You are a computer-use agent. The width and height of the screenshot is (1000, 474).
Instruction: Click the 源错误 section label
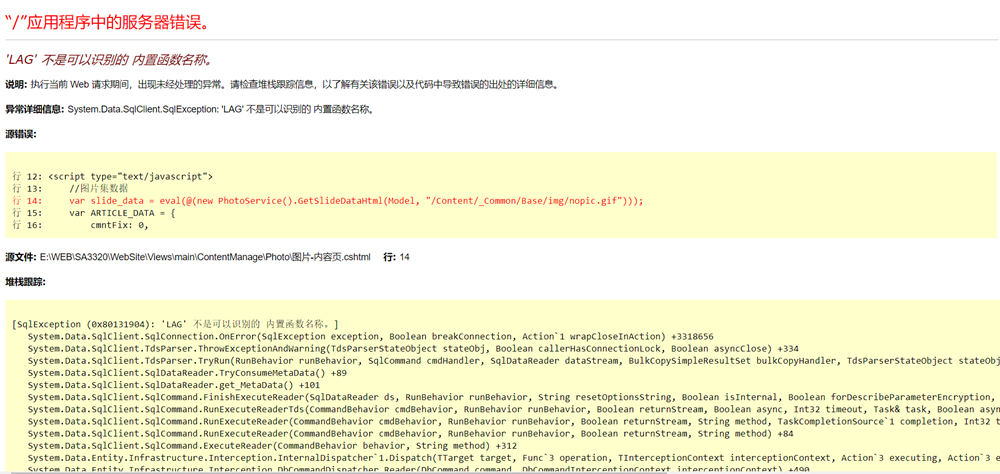(20, 134)
